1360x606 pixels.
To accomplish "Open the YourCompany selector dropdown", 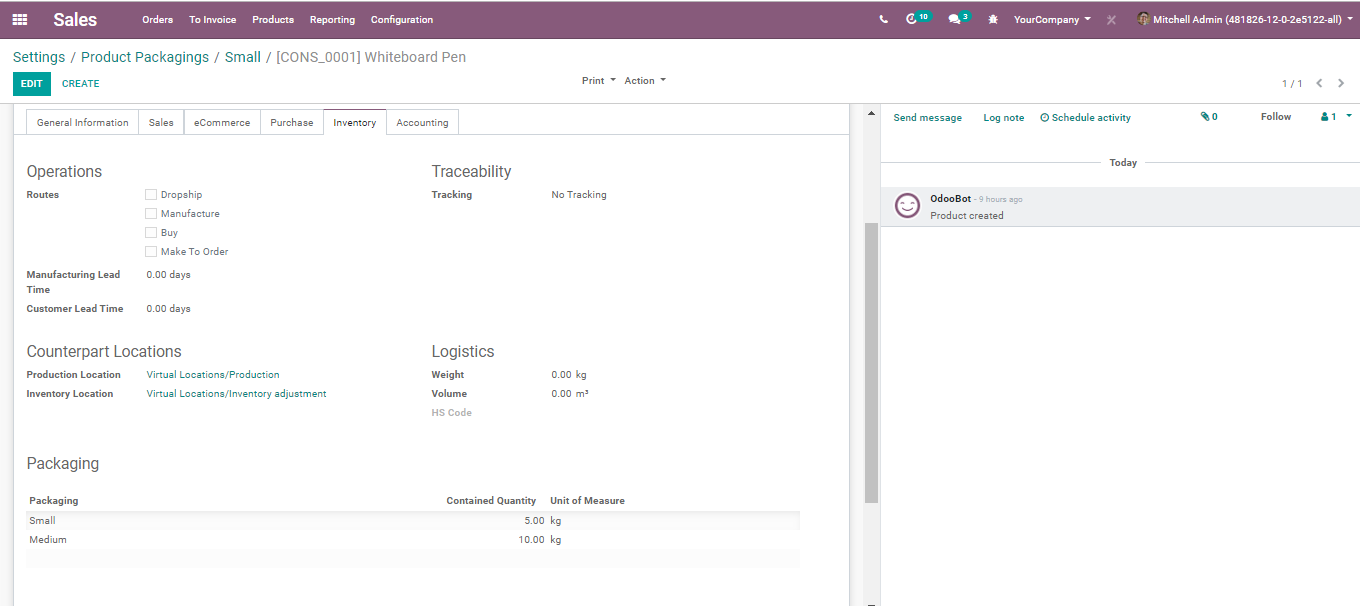I will coord(1052,20).
